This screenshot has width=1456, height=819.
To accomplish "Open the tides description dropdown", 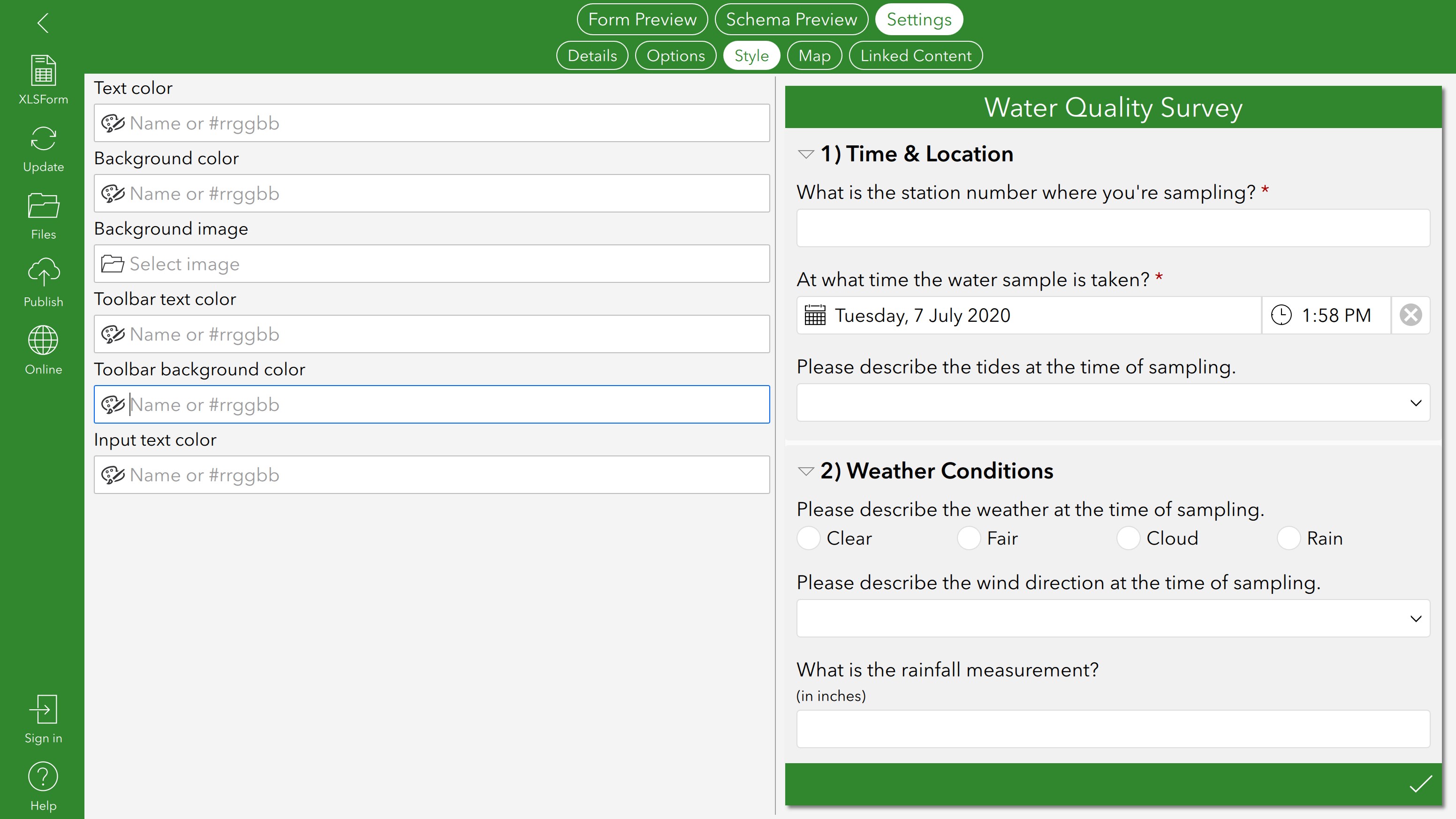I will tap(1113, 403).
